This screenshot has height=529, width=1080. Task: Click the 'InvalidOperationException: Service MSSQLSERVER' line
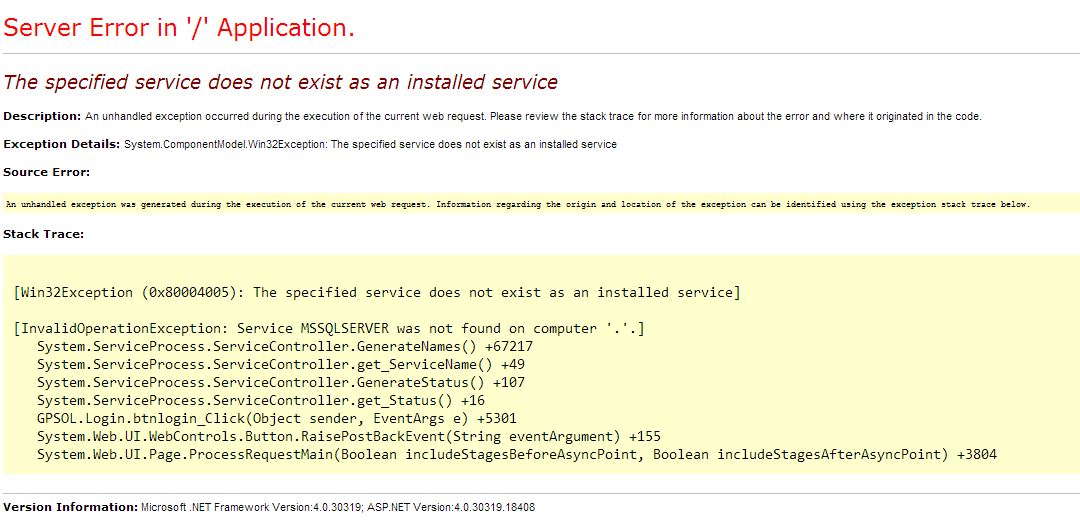point(329,328)
